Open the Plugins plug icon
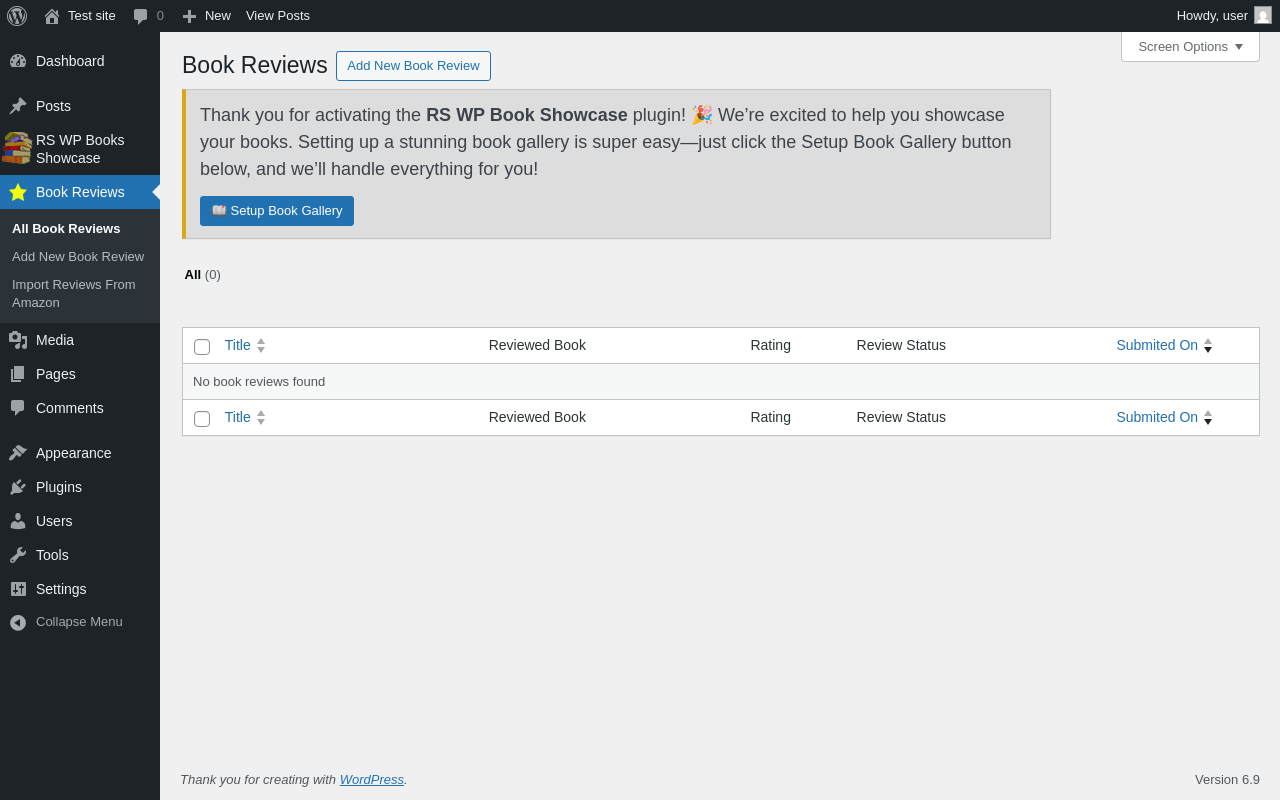The image size is (1280, 800). click(x=18, y=487)
